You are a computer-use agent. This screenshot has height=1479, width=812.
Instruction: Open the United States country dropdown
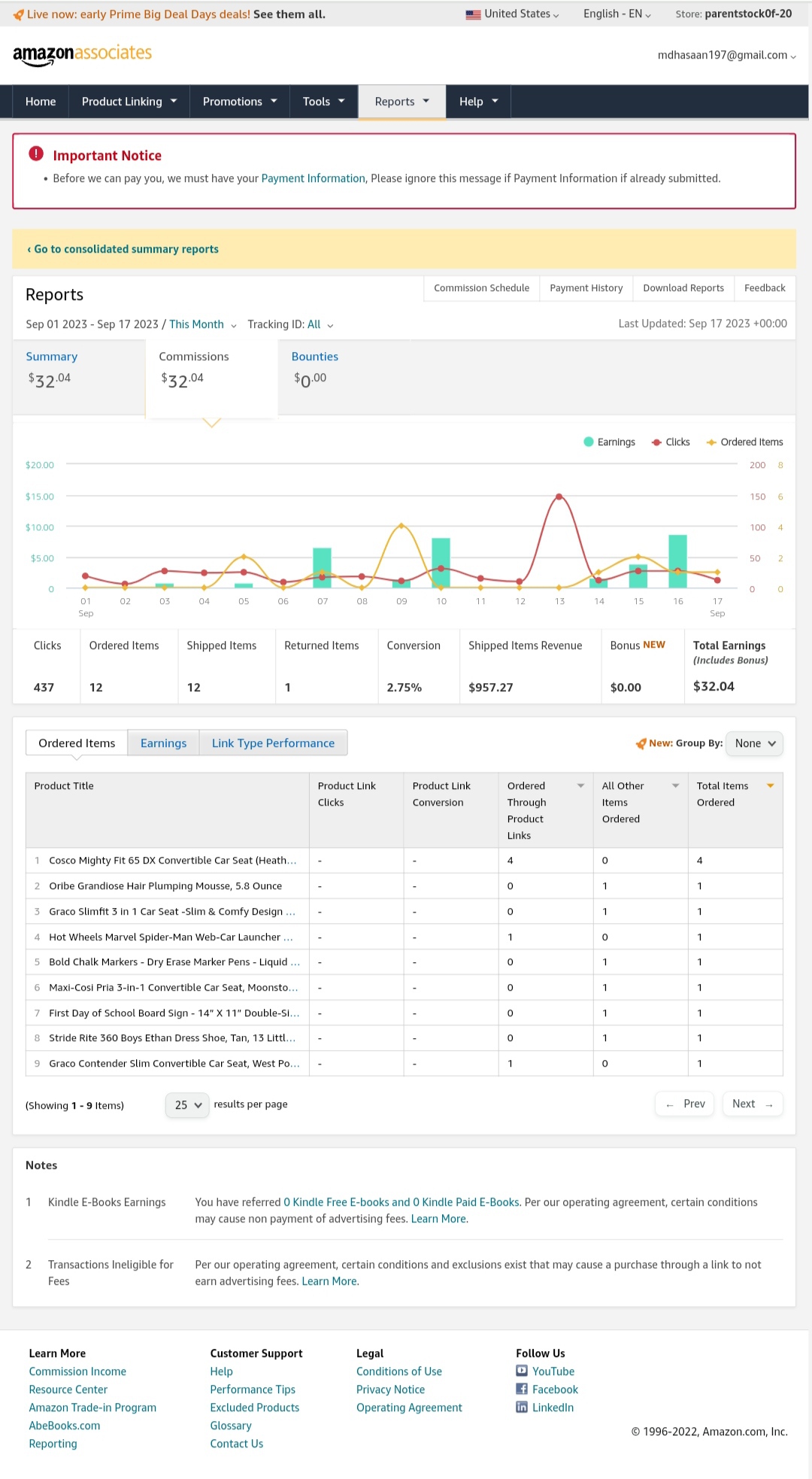coord(513,14)
